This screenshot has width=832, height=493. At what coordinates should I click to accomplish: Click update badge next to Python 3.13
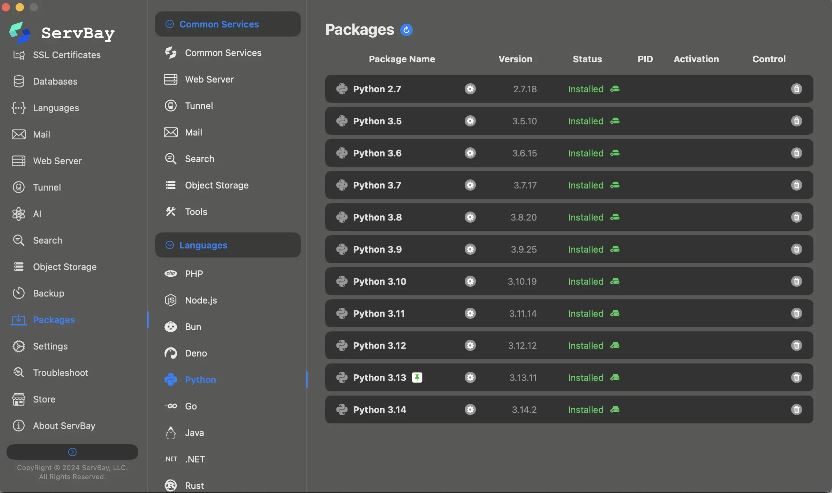coord(417,378)
